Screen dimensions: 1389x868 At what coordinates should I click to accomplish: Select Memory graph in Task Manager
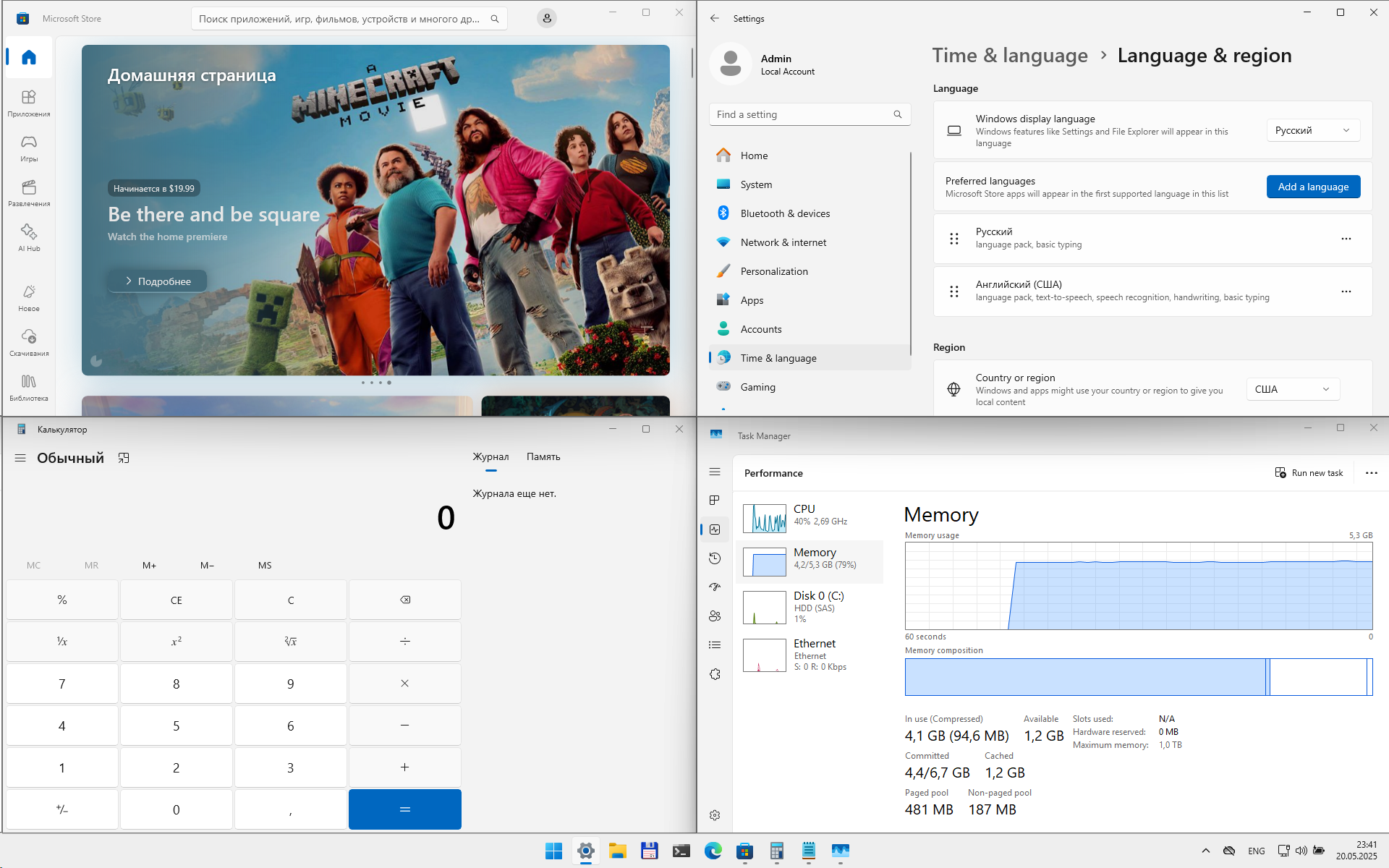810,561
